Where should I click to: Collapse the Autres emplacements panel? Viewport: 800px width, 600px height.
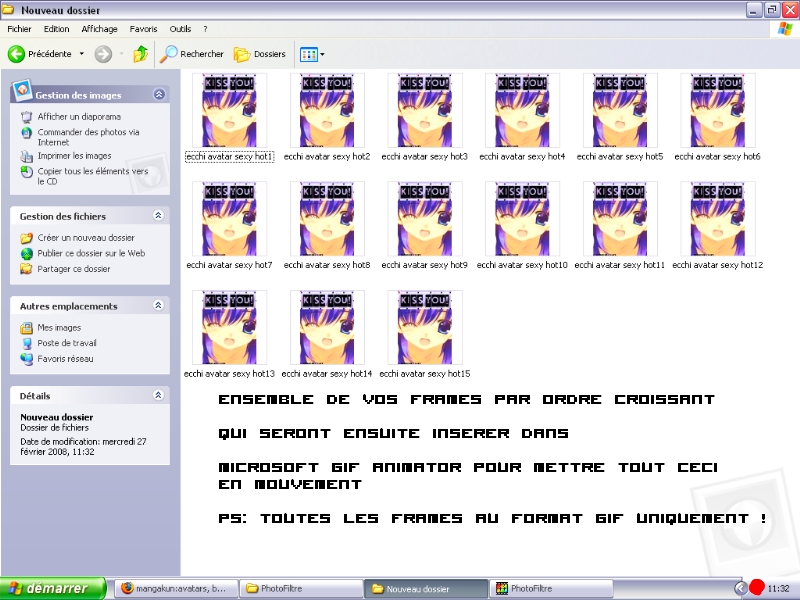point(158,305)
